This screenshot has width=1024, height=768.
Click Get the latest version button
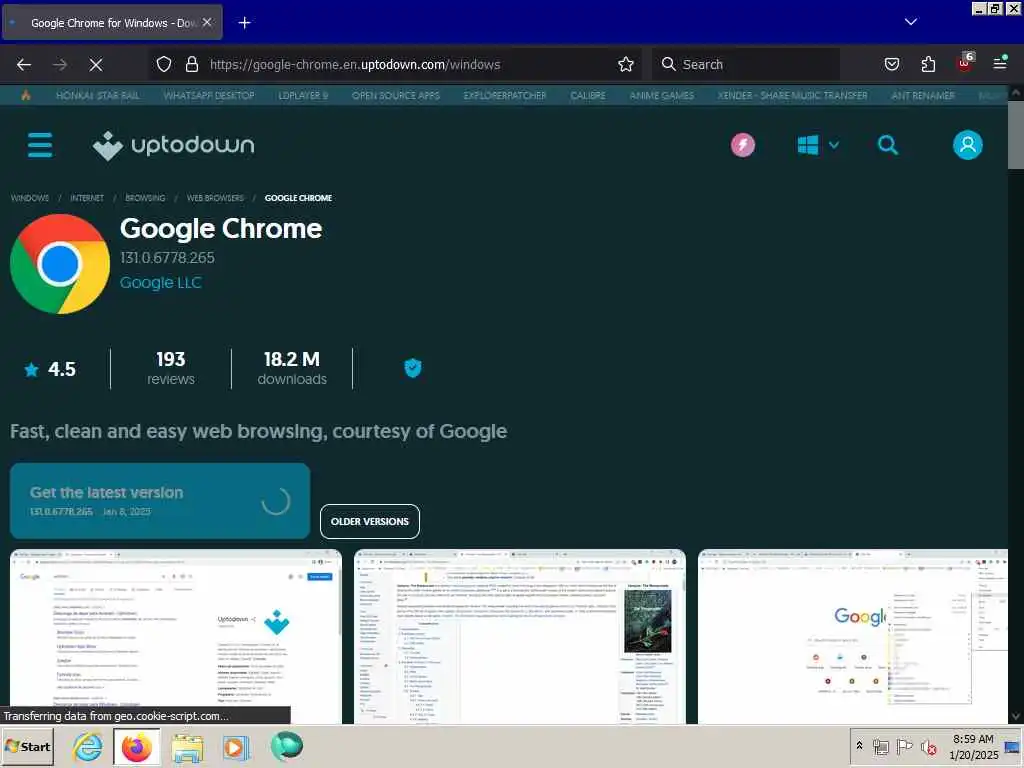[x=160, y=501]
